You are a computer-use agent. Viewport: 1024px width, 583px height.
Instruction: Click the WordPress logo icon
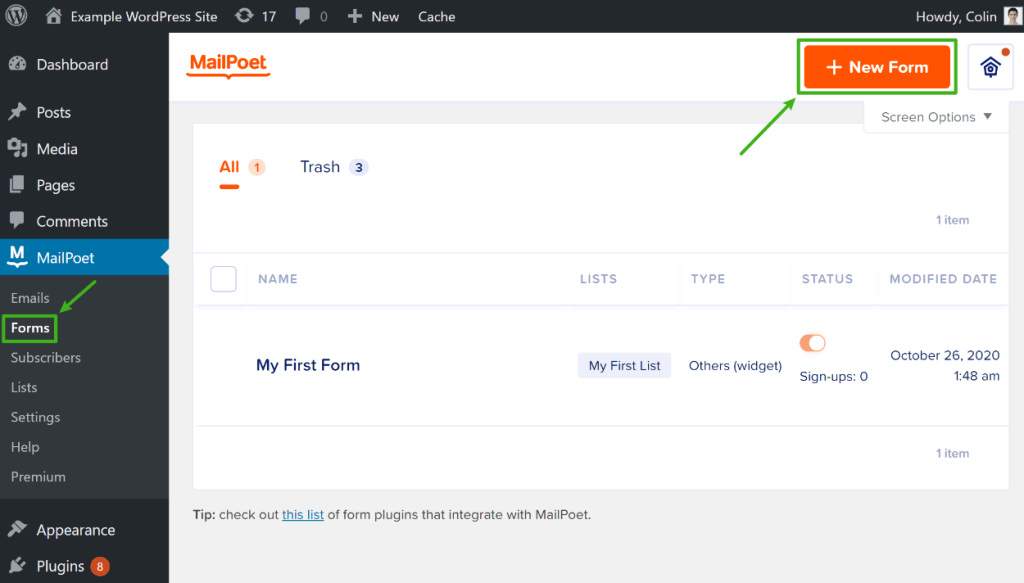tap(16, 16)
